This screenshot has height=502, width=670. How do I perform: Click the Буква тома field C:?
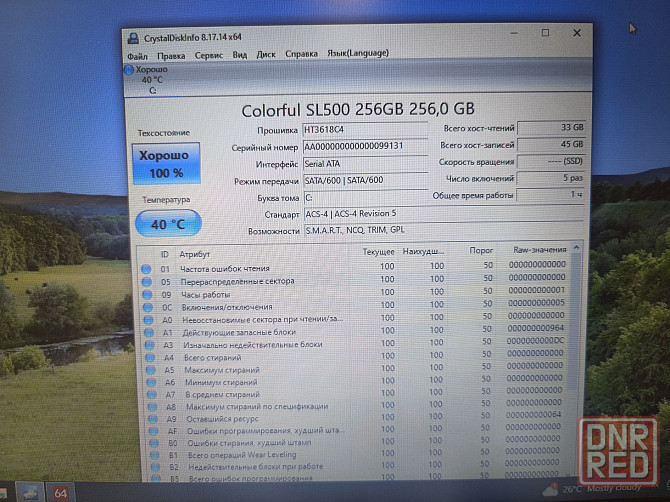[365, 197]
